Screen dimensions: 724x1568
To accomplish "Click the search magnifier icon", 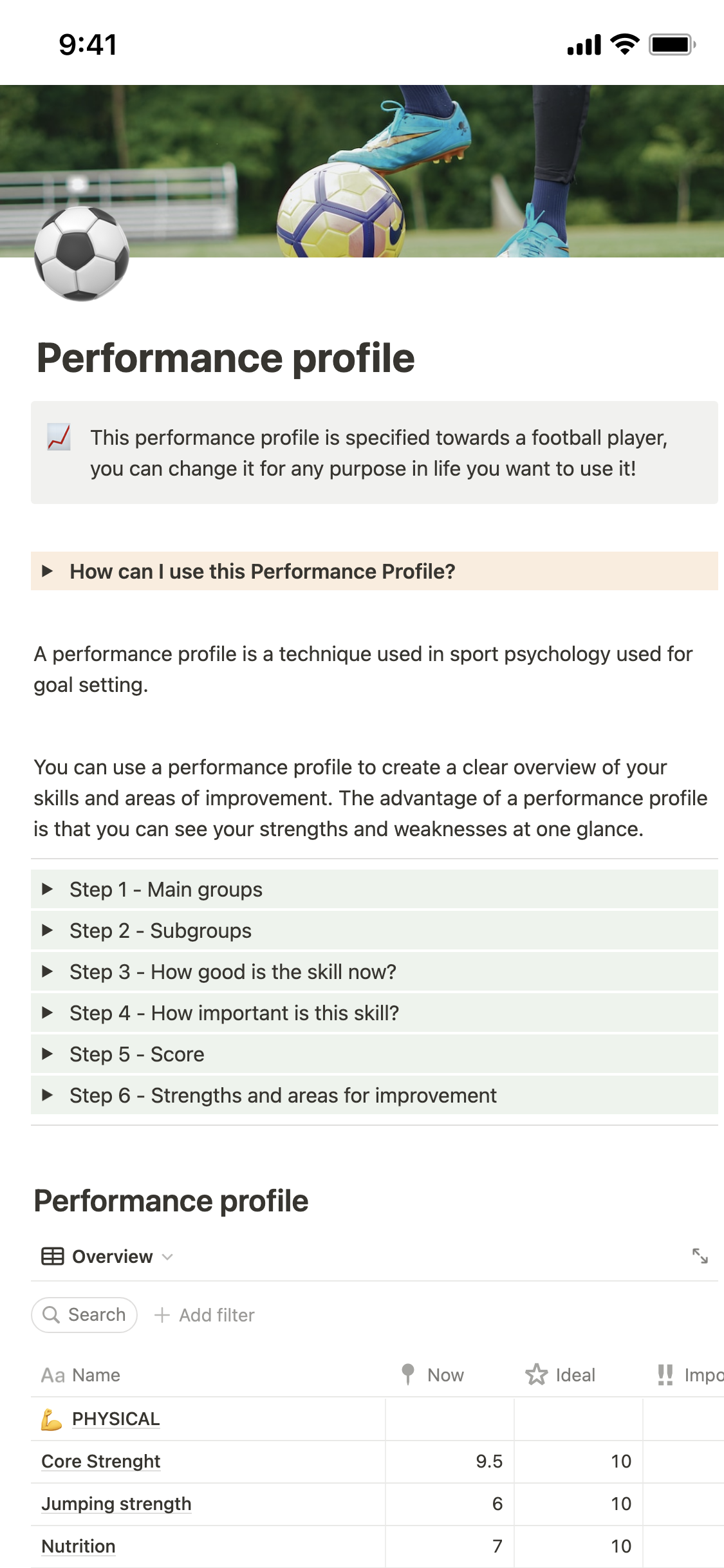I will click(x=51, y=1314).
